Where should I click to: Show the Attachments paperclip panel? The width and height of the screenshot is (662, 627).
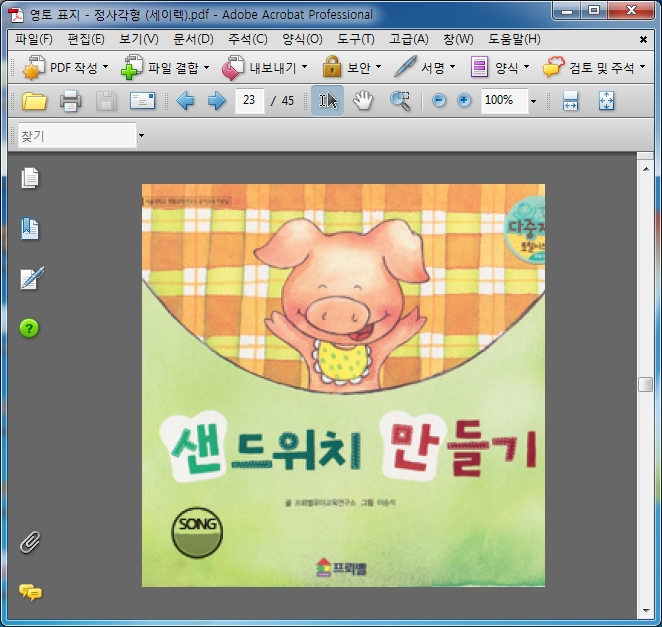tap(31, 542)
